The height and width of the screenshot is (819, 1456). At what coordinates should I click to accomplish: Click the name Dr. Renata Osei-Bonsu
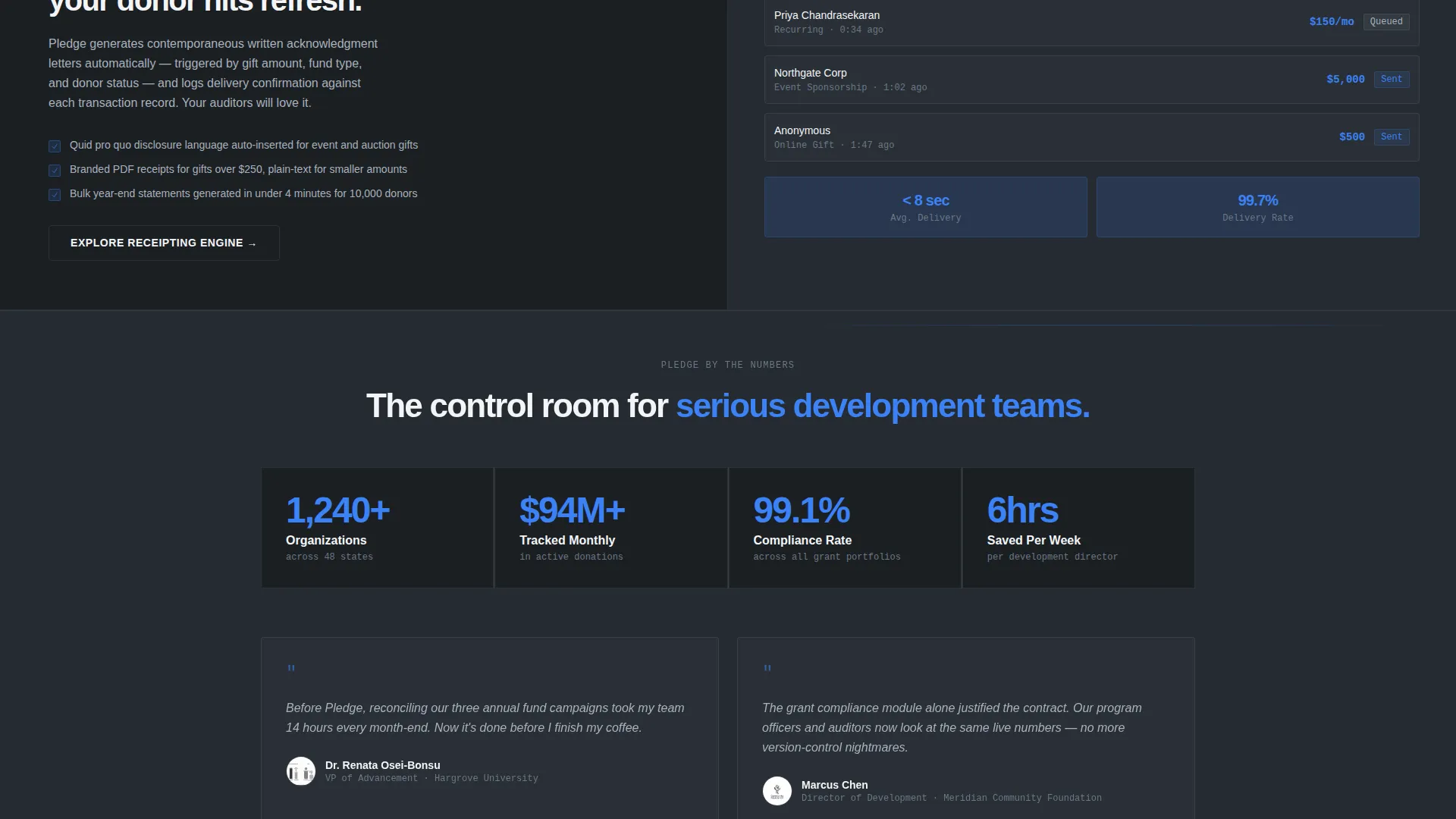pos(383,765)
